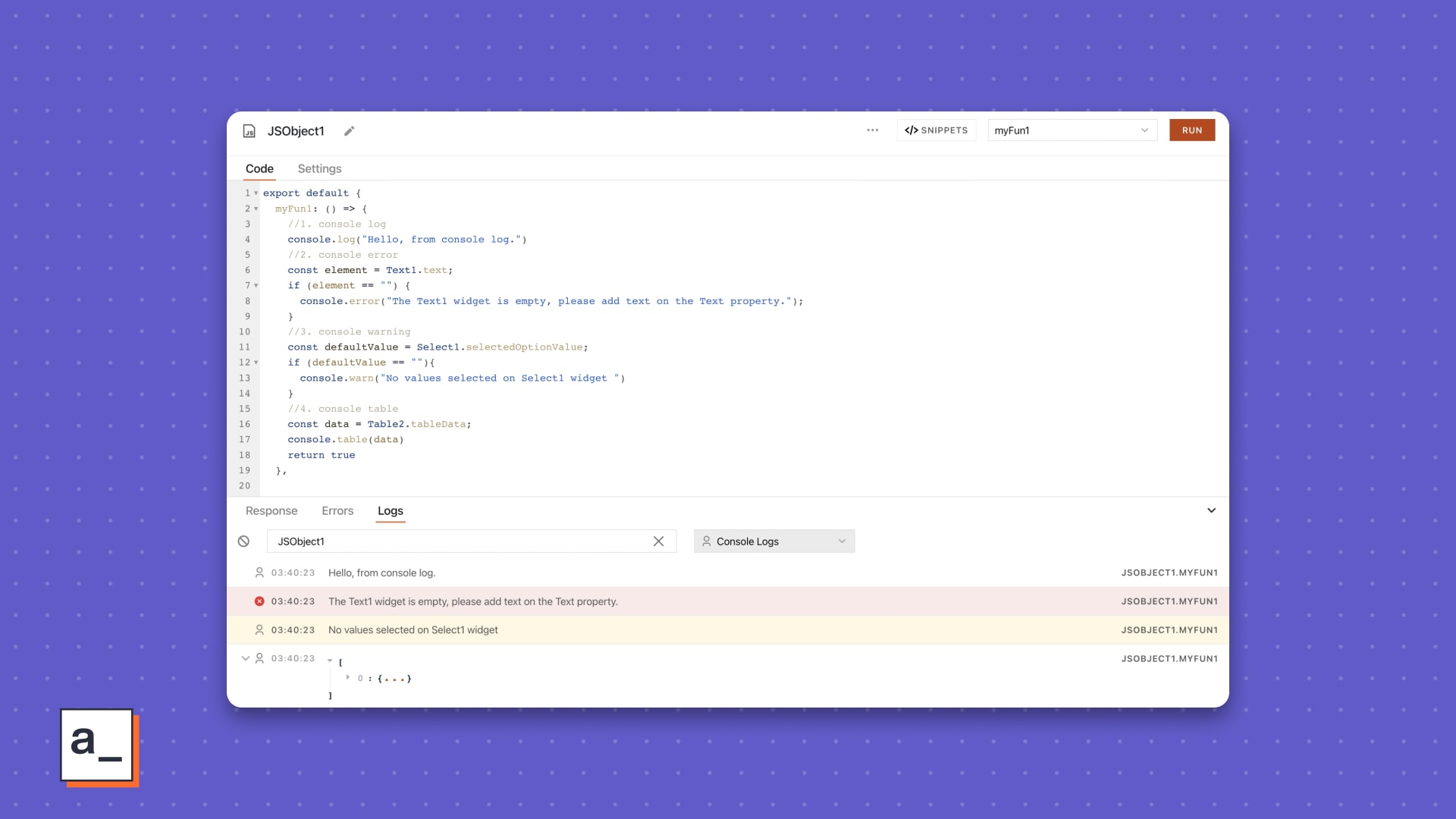
Task: Click the JSObject1 title text
Action: coord(296,131)
